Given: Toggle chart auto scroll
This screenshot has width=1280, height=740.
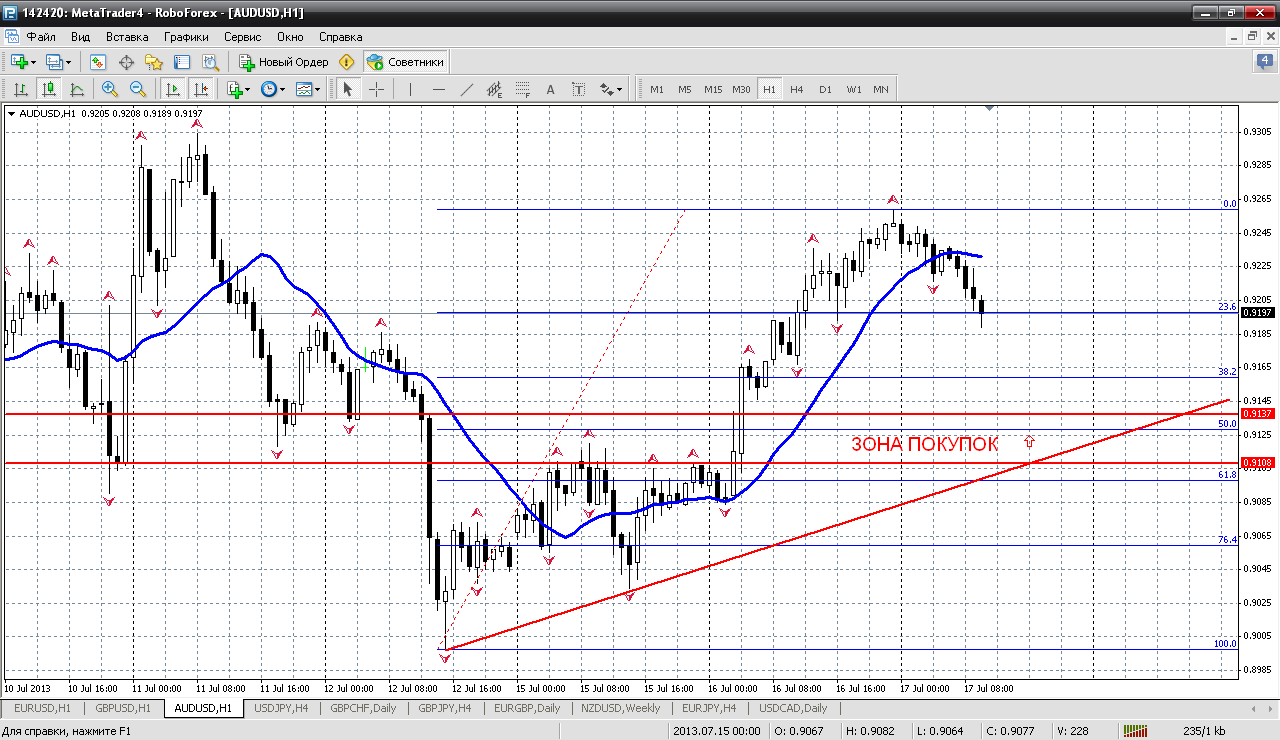Looking at the screenshot, I should coord(172,89).
